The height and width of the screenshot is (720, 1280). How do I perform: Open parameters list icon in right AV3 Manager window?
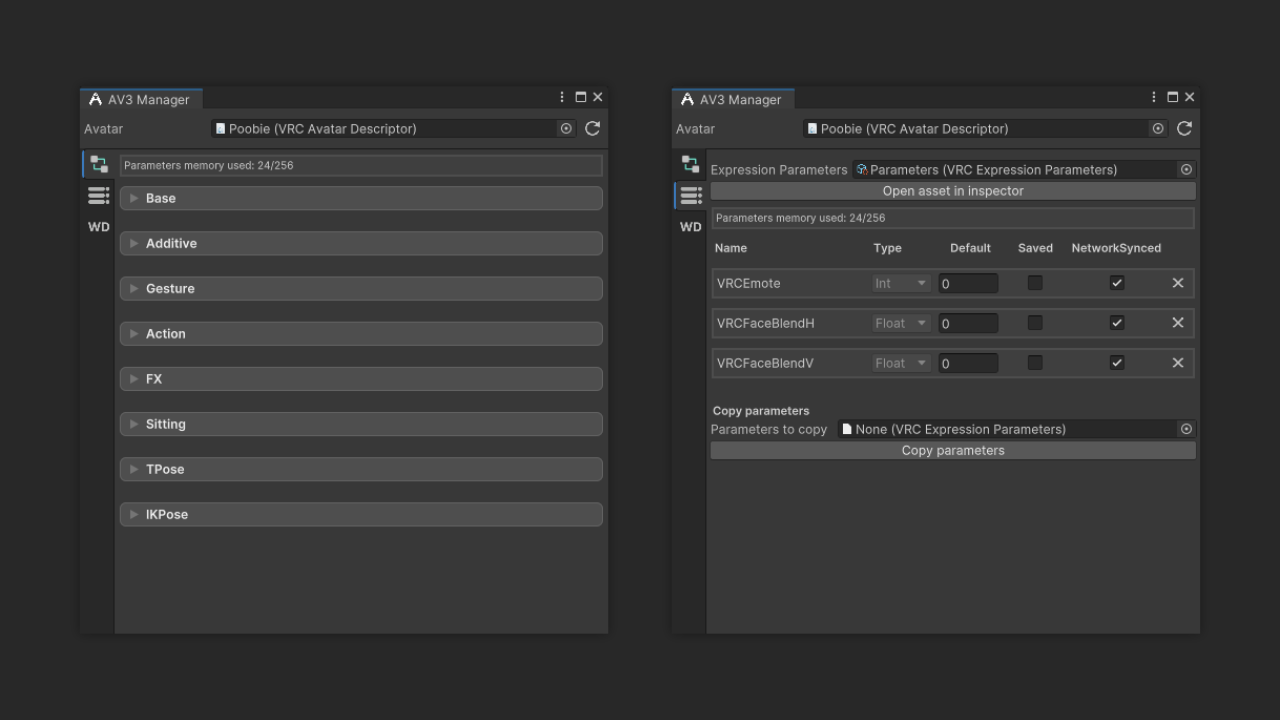coord(690,195)
